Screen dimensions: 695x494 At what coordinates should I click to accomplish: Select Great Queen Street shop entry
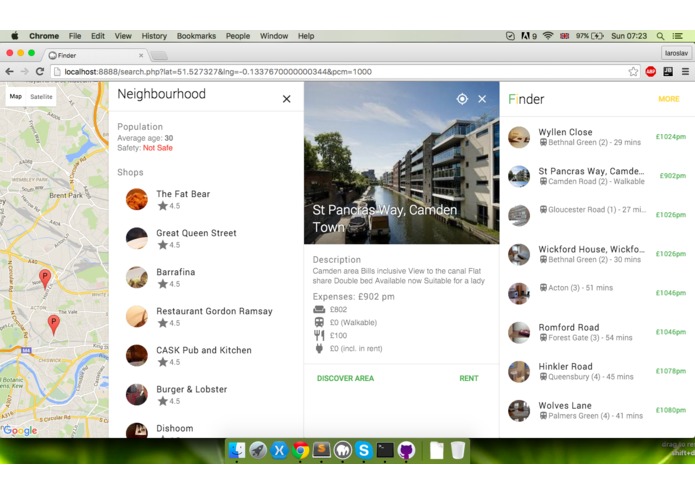(x=206, y=238)
